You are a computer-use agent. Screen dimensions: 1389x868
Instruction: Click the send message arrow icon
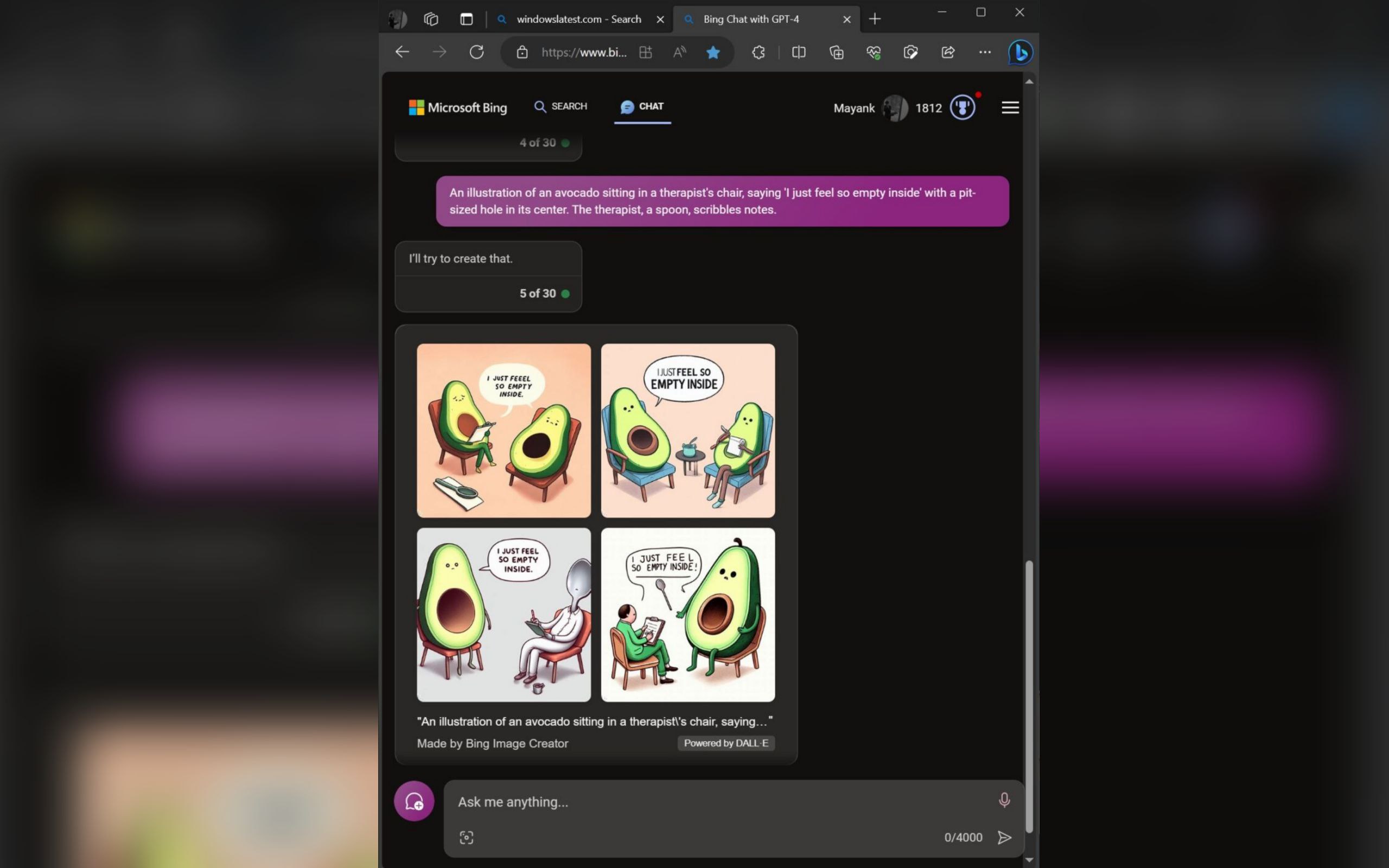[1005, 837]
